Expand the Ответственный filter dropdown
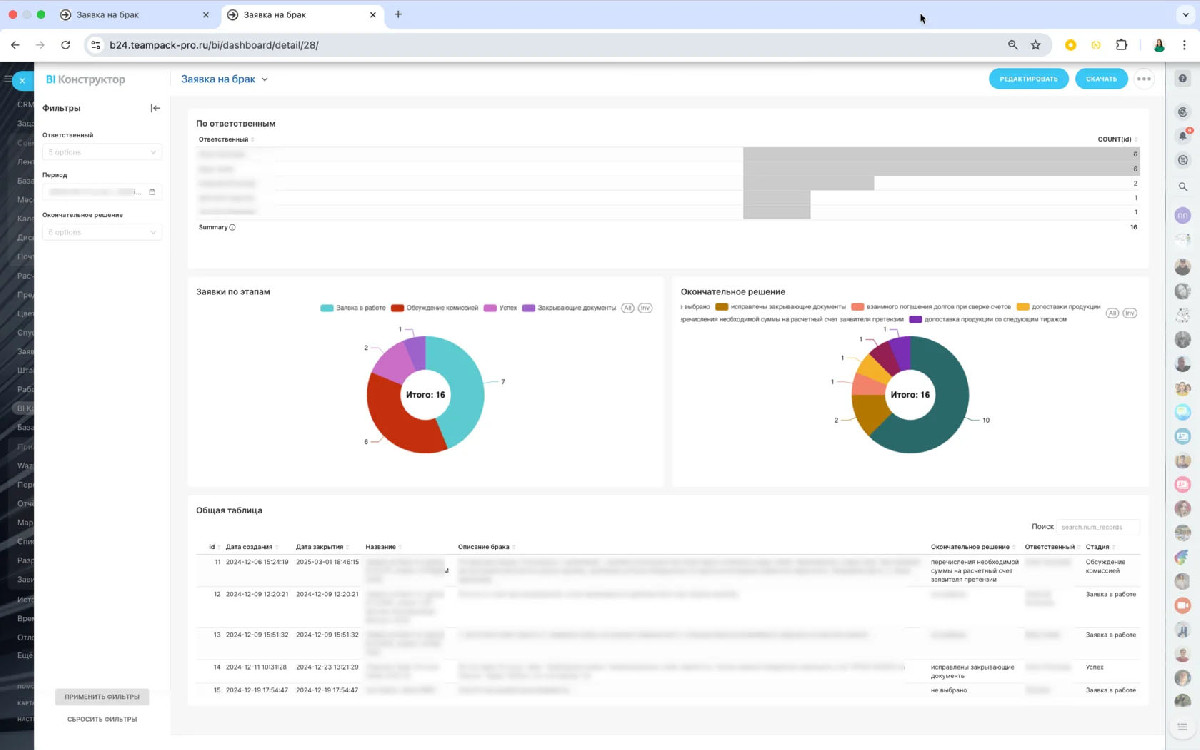Viewport: 1200px width, 750px height. [x=102, y=152]
